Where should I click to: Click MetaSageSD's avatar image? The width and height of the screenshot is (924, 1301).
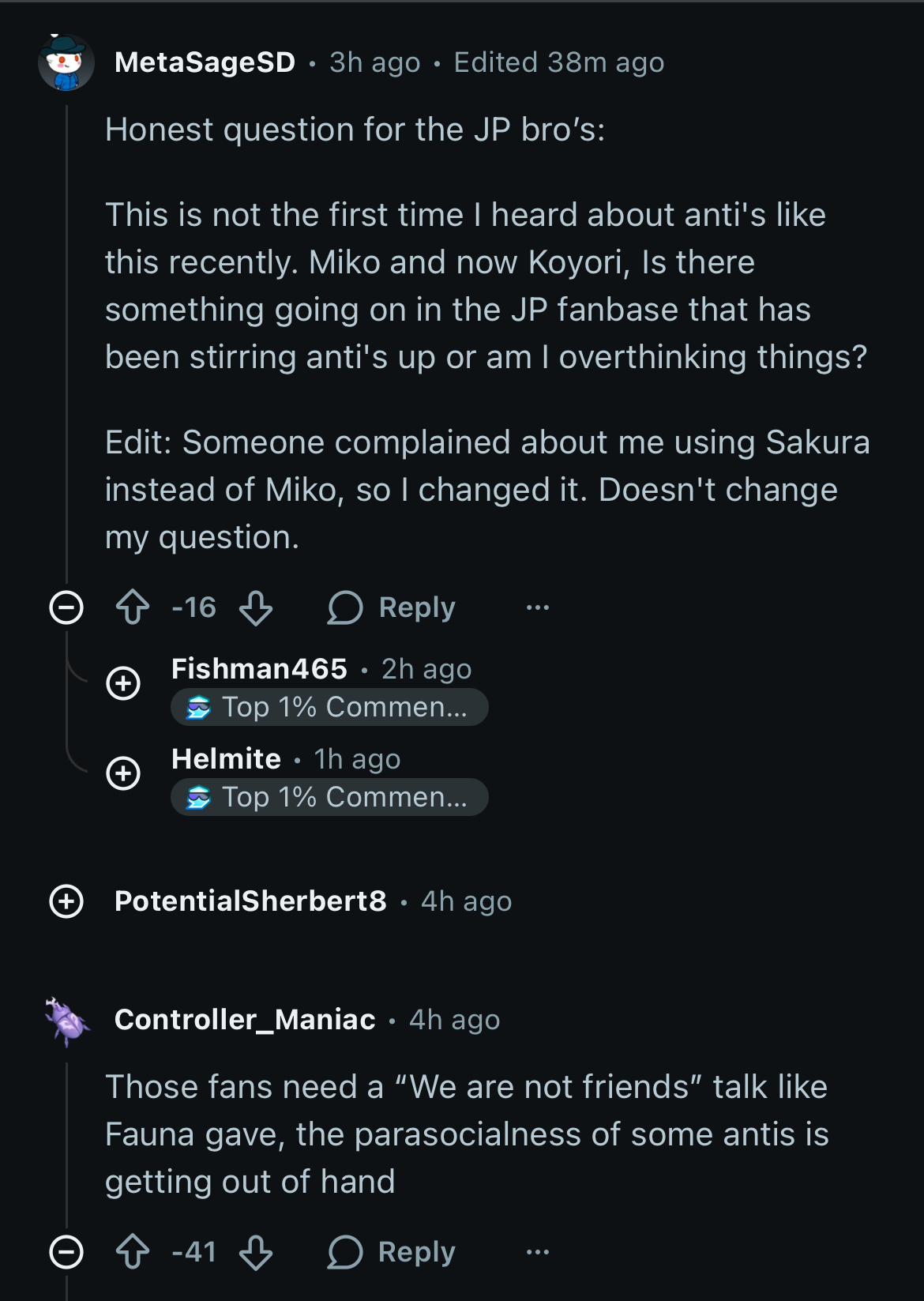66,62
